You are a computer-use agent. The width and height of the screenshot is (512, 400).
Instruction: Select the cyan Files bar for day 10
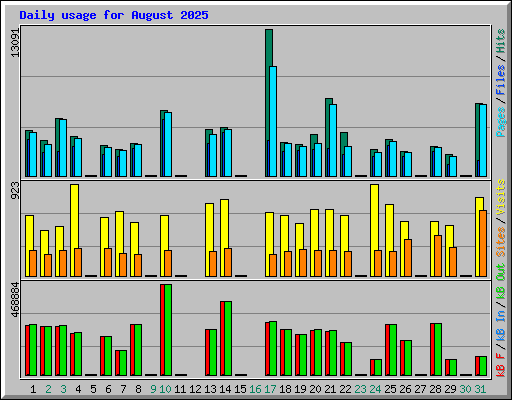tap(168, 144)
